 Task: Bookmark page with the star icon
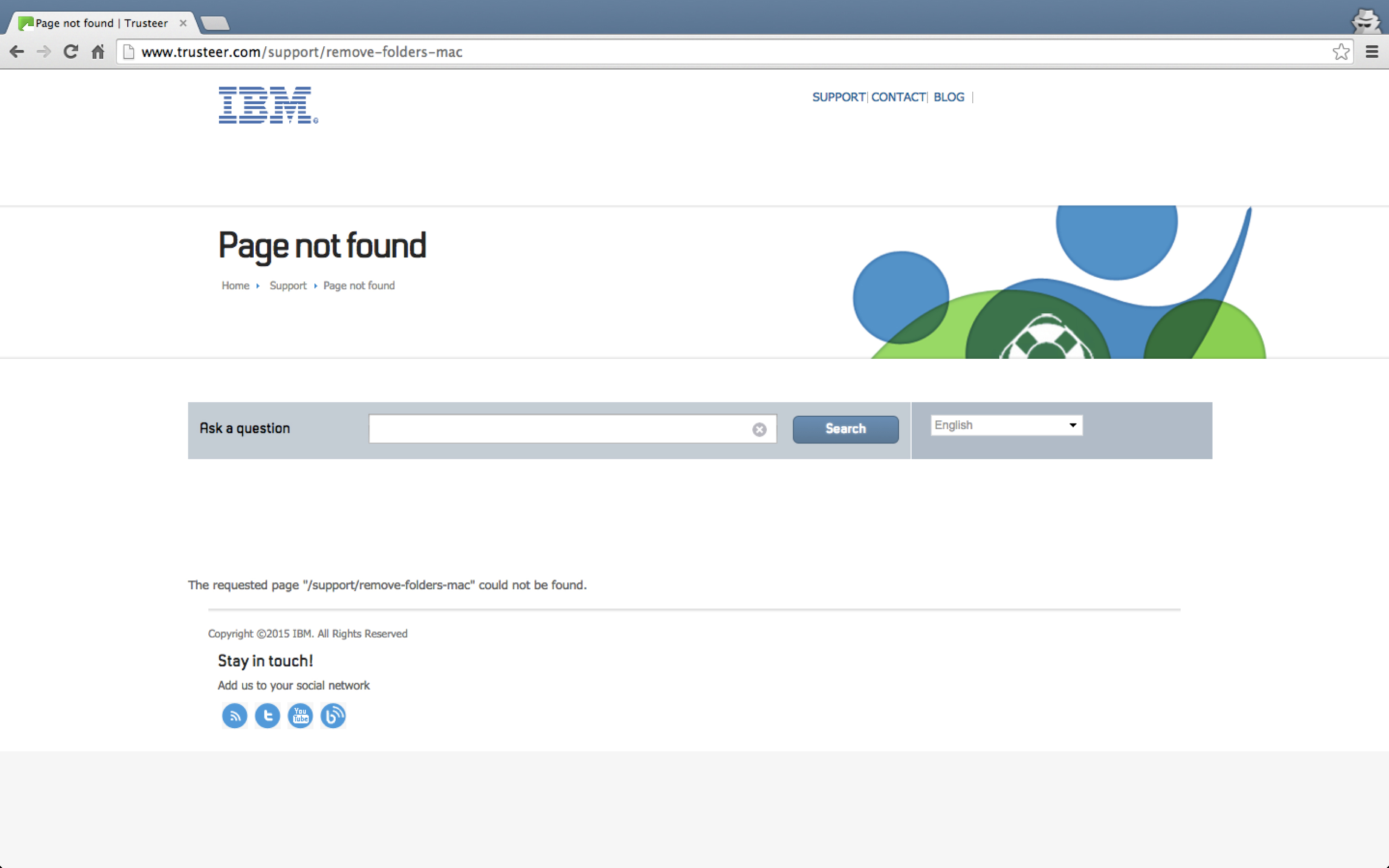point(1340,52)
